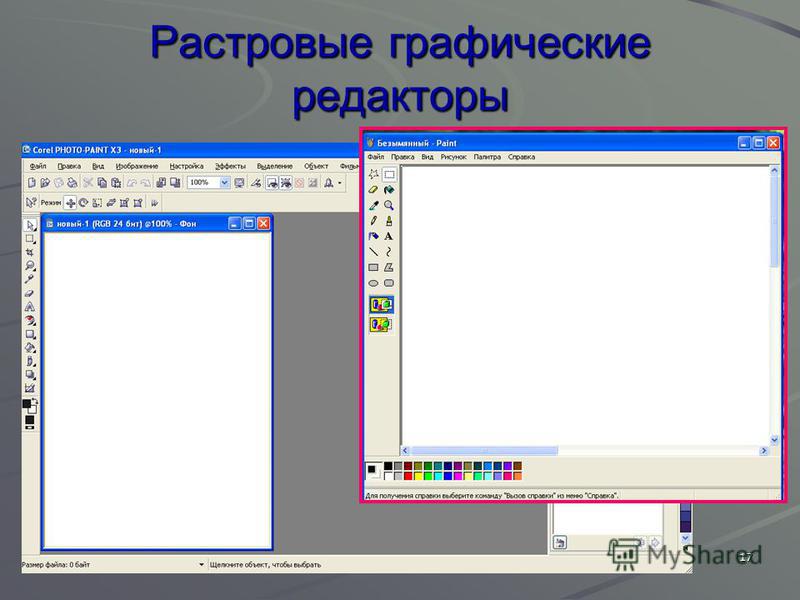The width and height of the screenshot is (800, 600).
Task: Choose the Rounded Rectangle tool in Paint
Action: tap(389, 283)
